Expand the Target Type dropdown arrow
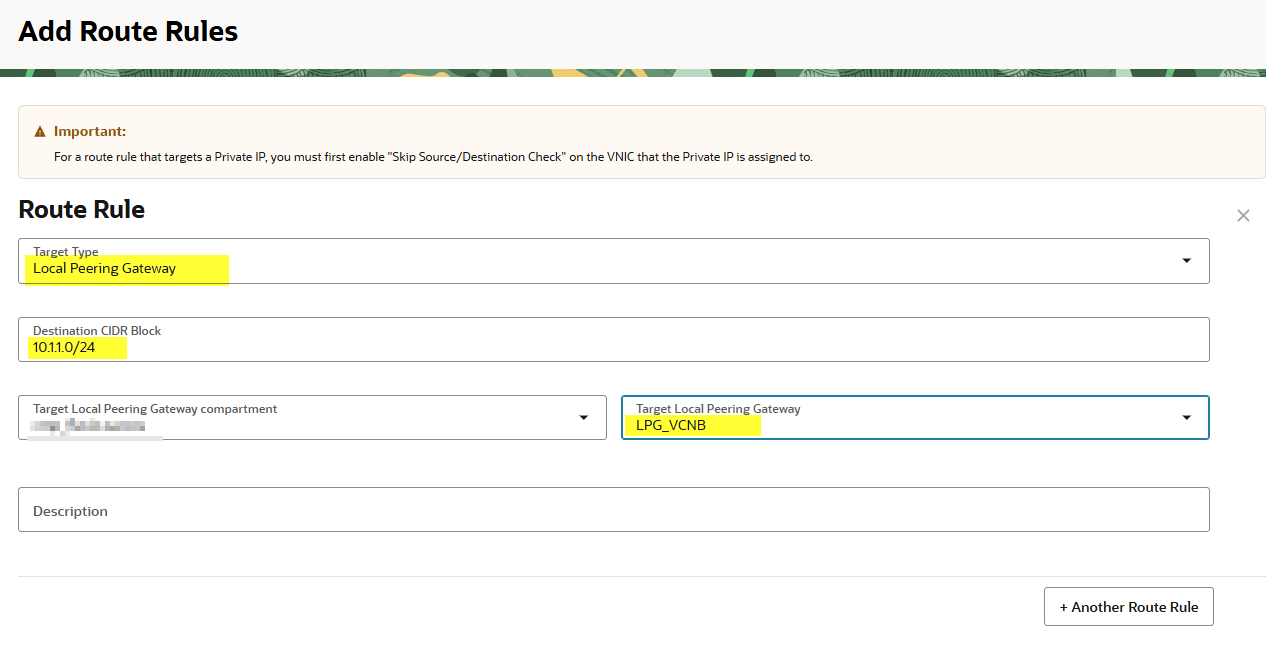 pyautogui.click(x=1186, y=261)
